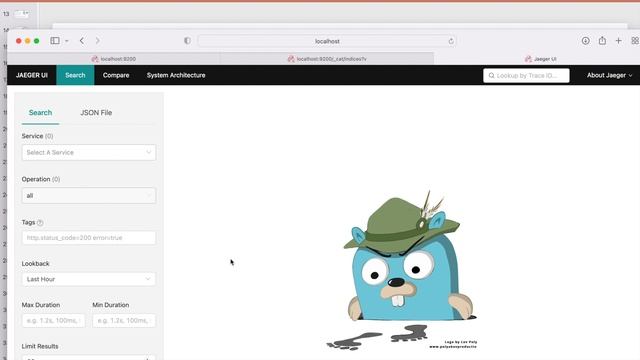
Task: Click the privacy shield icon
Action: click(x=187, y=41)
